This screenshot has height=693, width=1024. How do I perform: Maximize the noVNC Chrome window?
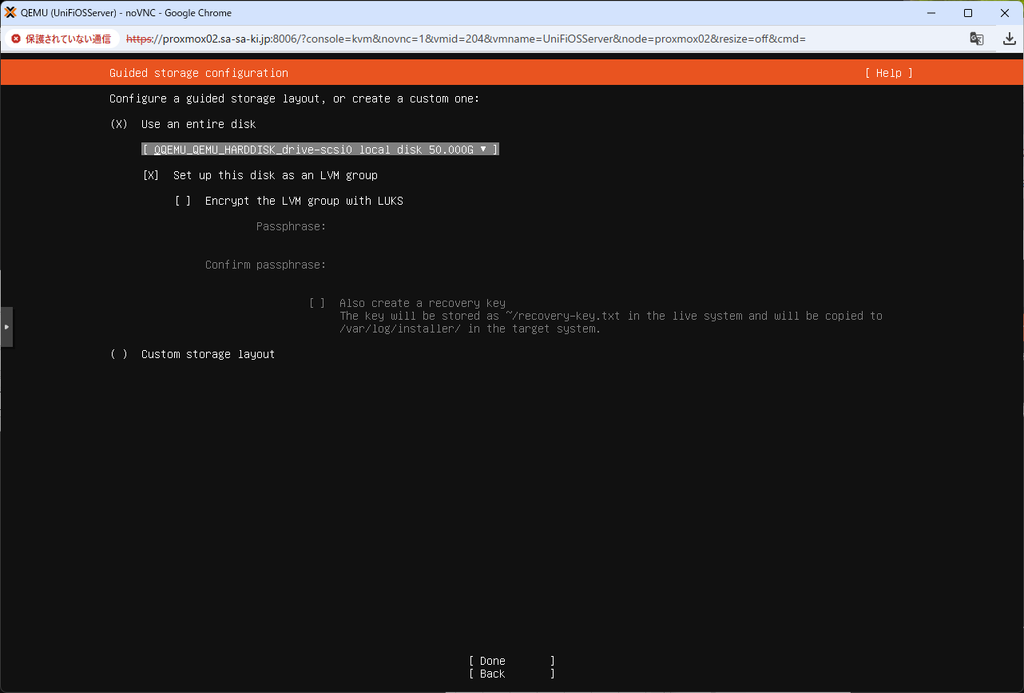coord(968,12)
